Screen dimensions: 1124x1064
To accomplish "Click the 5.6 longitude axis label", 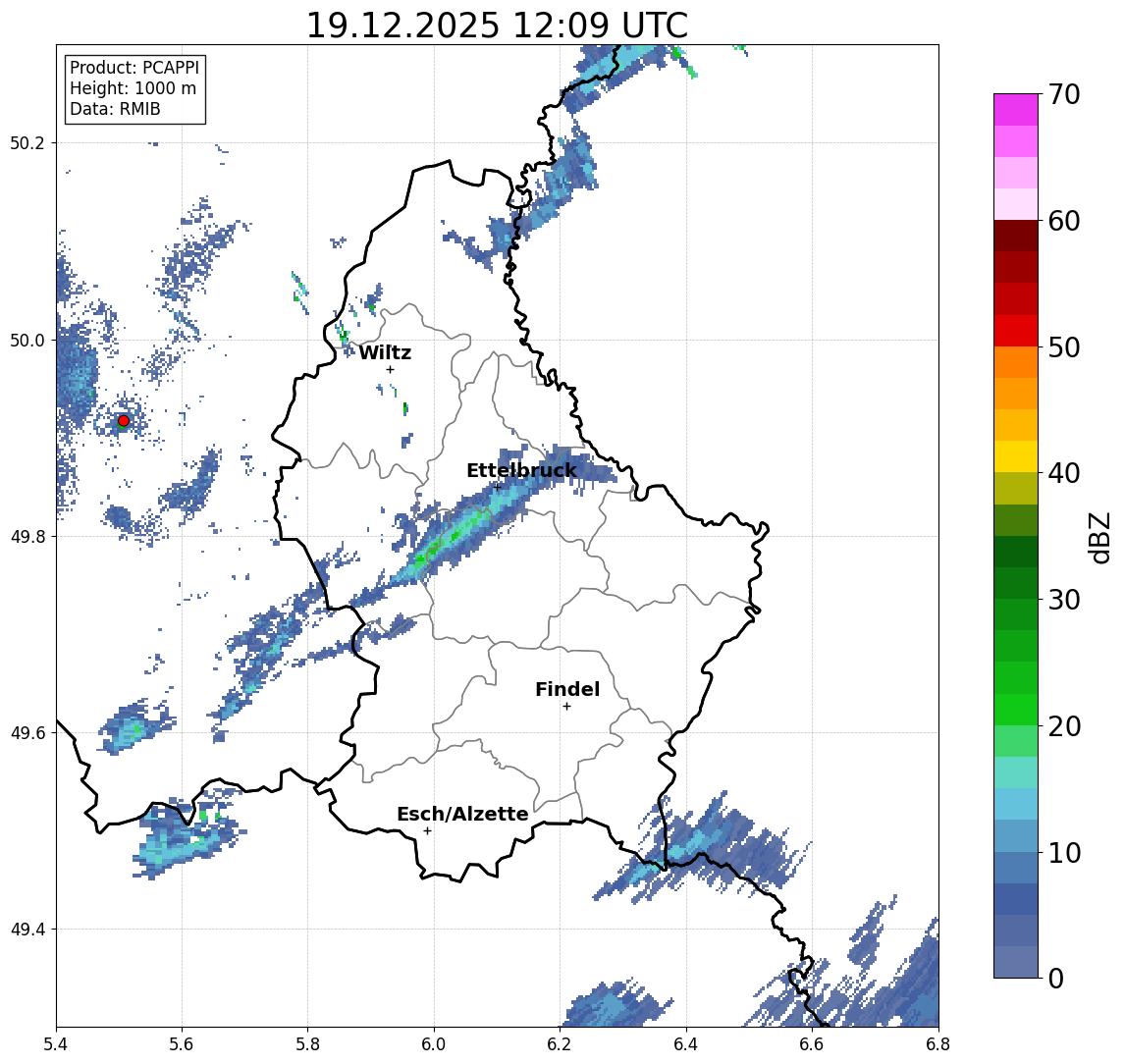I will pos(182,1044).
